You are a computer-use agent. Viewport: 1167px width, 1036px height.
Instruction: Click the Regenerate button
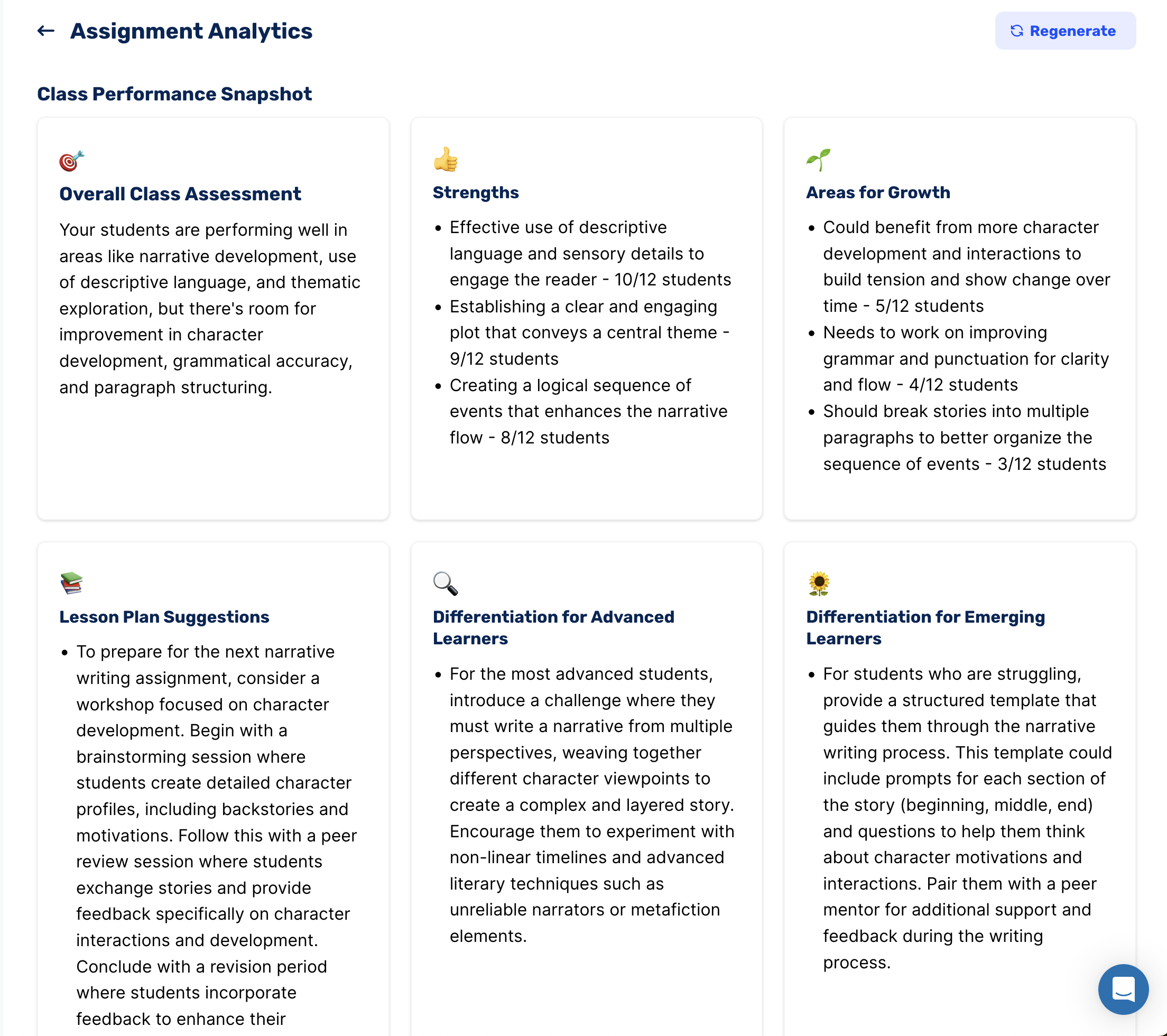point(1065,31)
